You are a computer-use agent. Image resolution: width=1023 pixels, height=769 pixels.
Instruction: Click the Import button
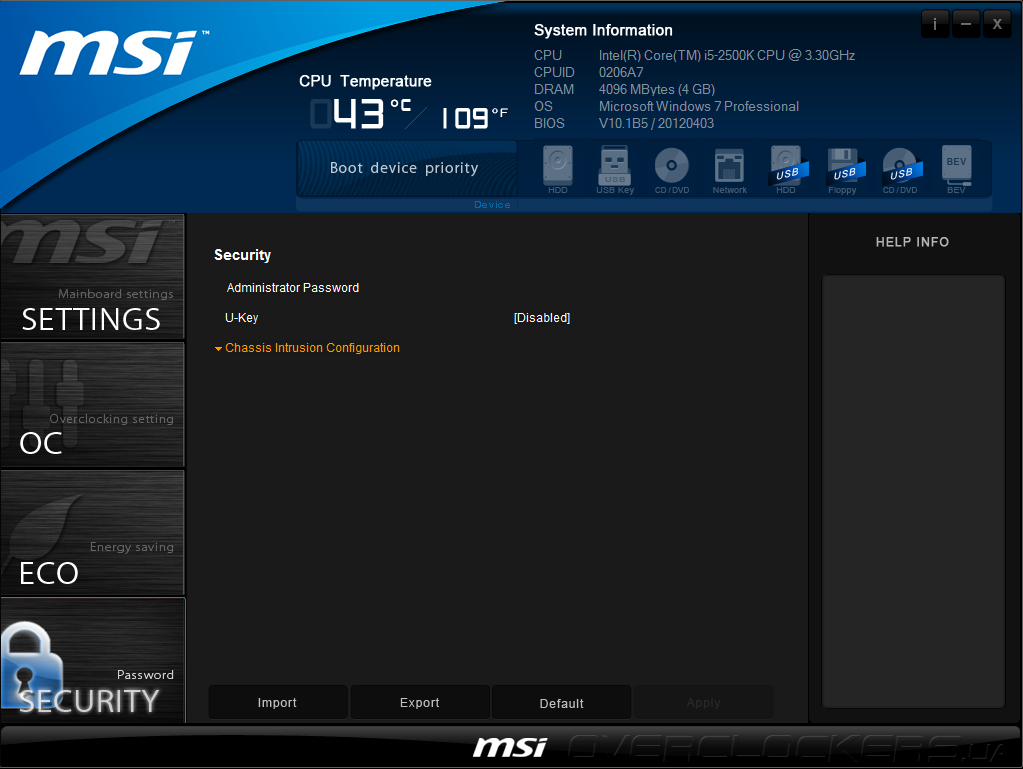point(277,702)
